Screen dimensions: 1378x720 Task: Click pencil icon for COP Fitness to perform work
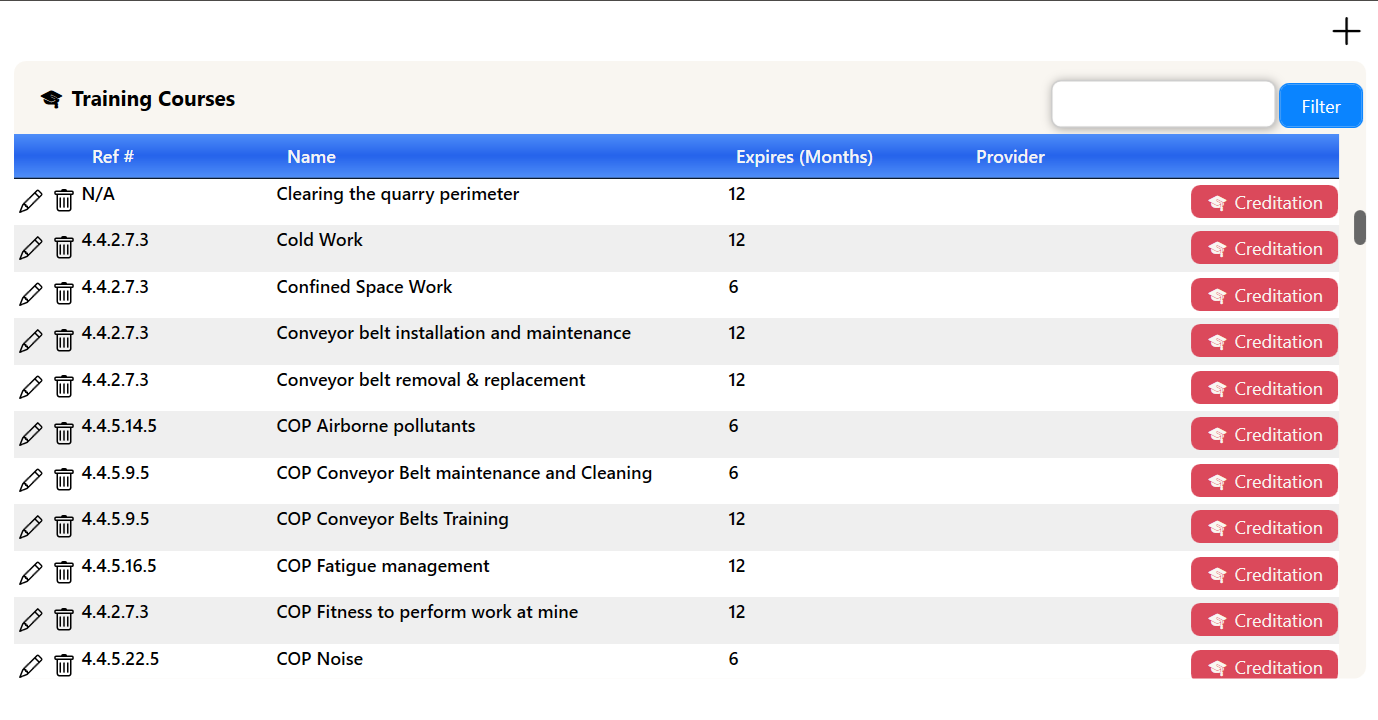pyautogui.click(x=31, y=620)
